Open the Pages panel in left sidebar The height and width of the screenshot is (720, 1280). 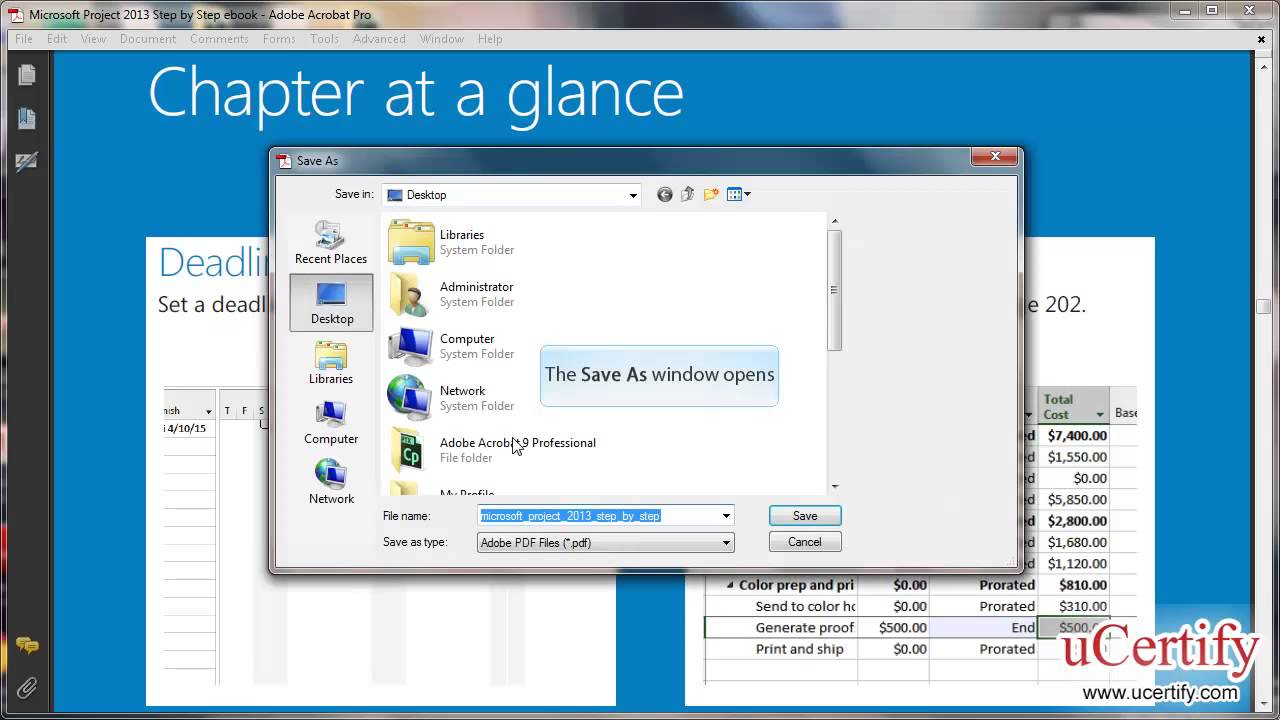[27, 75]
